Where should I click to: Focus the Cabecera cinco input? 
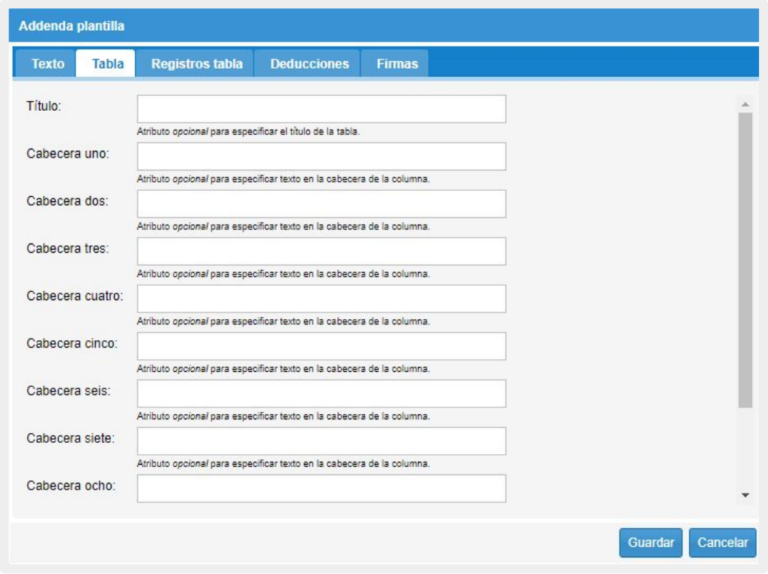tap(321, 346)
